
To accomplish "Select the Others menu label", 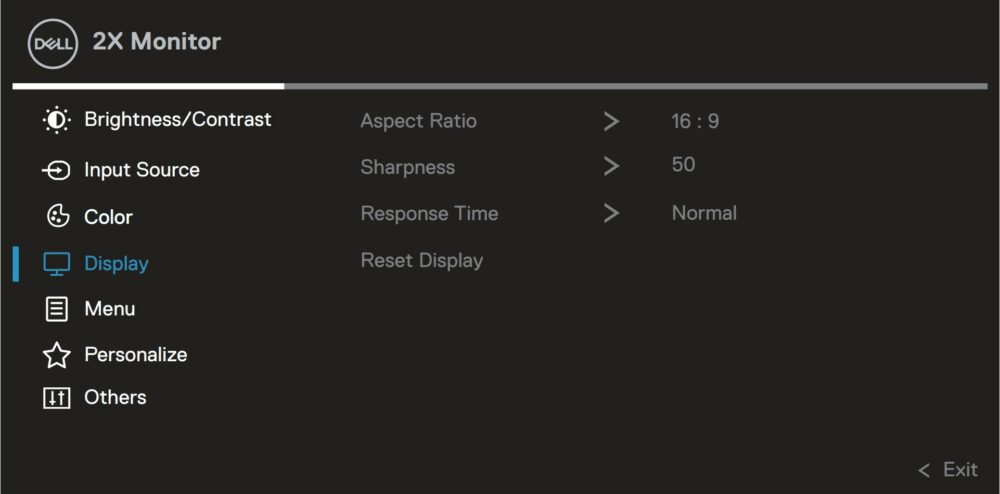I will point(115,398).
